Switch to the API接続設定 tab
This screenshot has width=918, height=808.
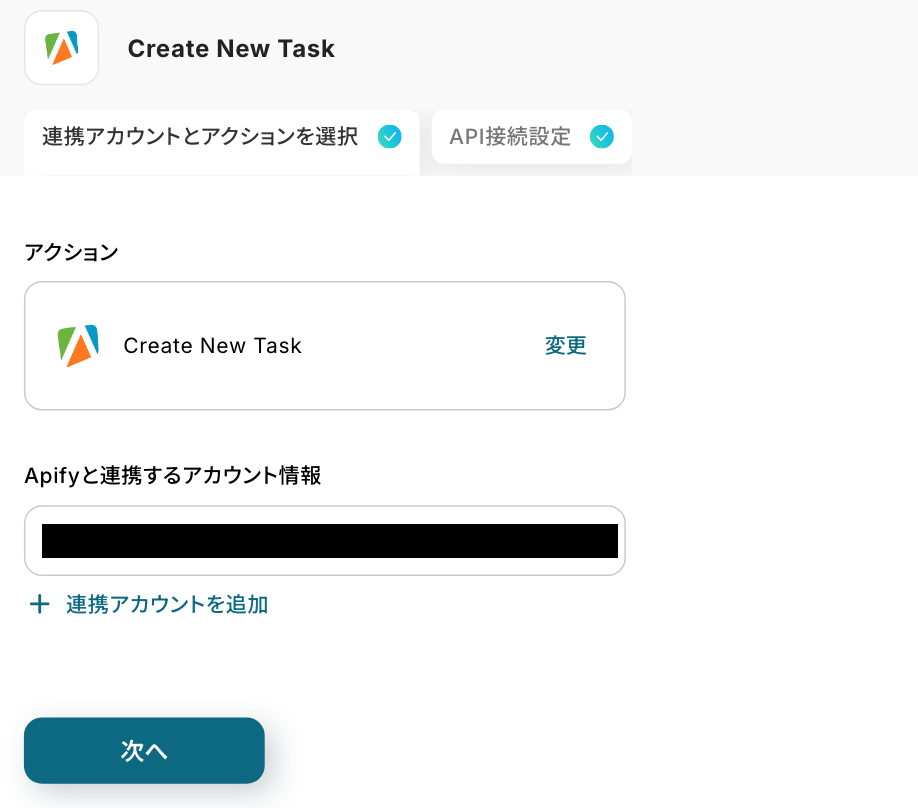point(531,137)
